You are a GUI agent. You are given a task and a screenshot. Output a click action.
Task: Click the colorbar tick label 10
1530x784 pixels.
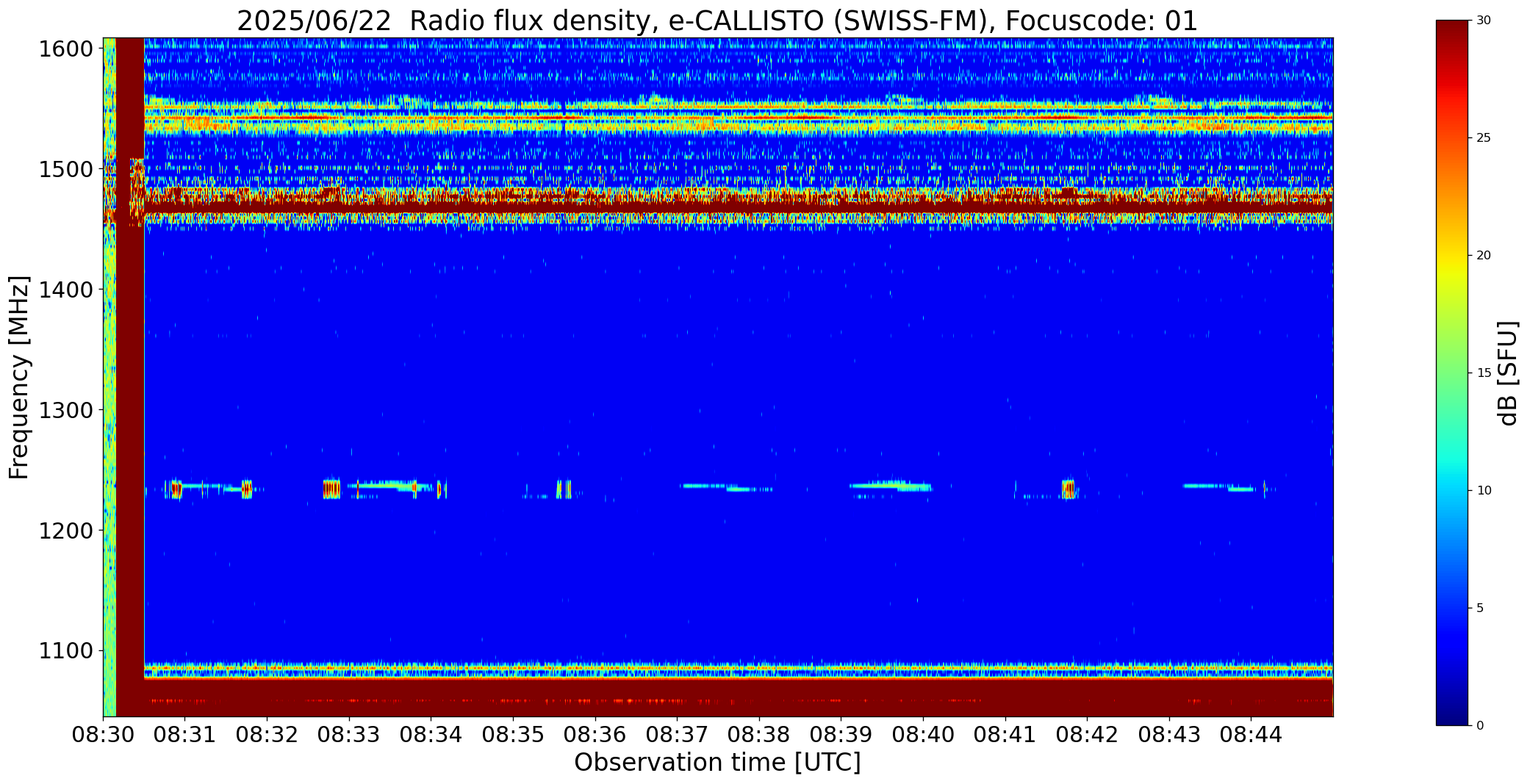click(x=1484, y=490)
